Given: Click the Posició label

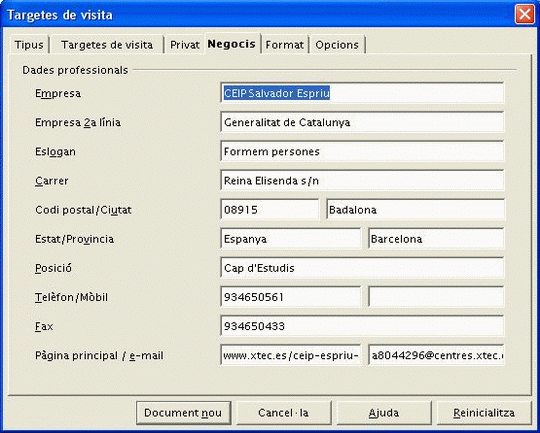Looking at the screenshot, I should click(x=53, y=268).
